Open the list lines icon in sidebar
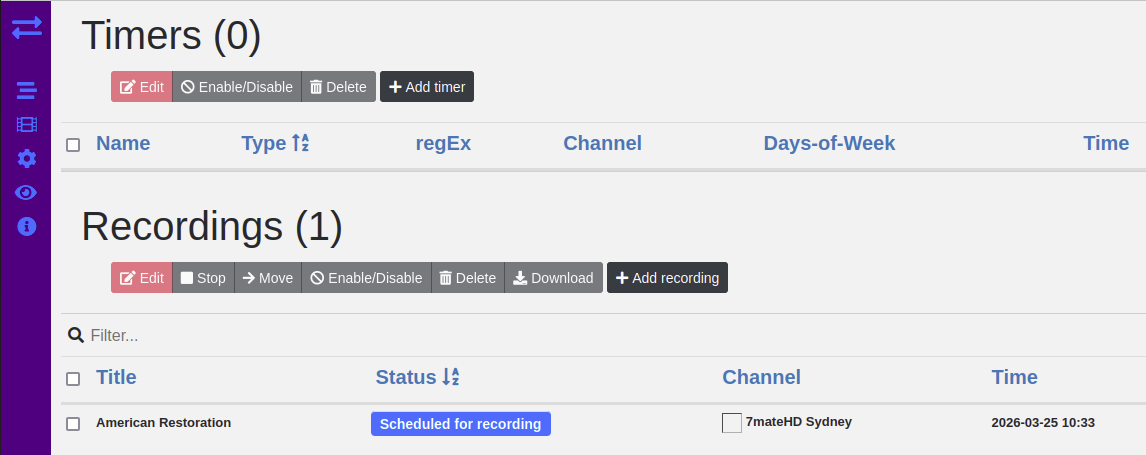 (x=26, y=91)
